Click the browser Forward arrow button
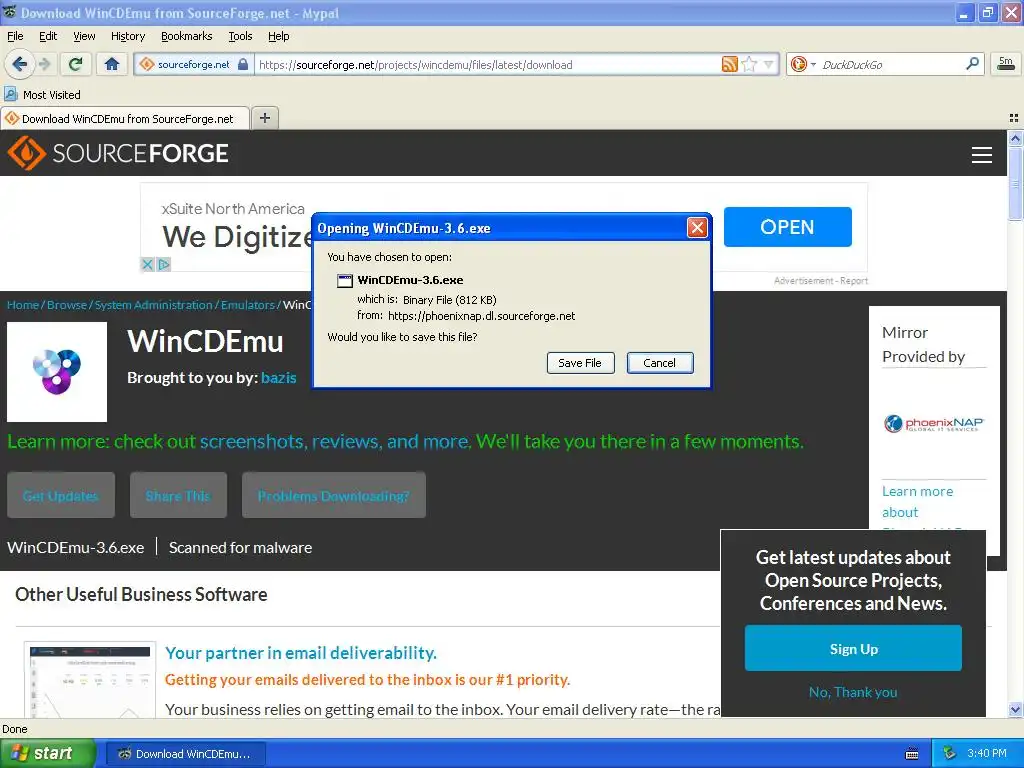The height and width of the screenshot is (768, 1024). (x=44, y=64)
